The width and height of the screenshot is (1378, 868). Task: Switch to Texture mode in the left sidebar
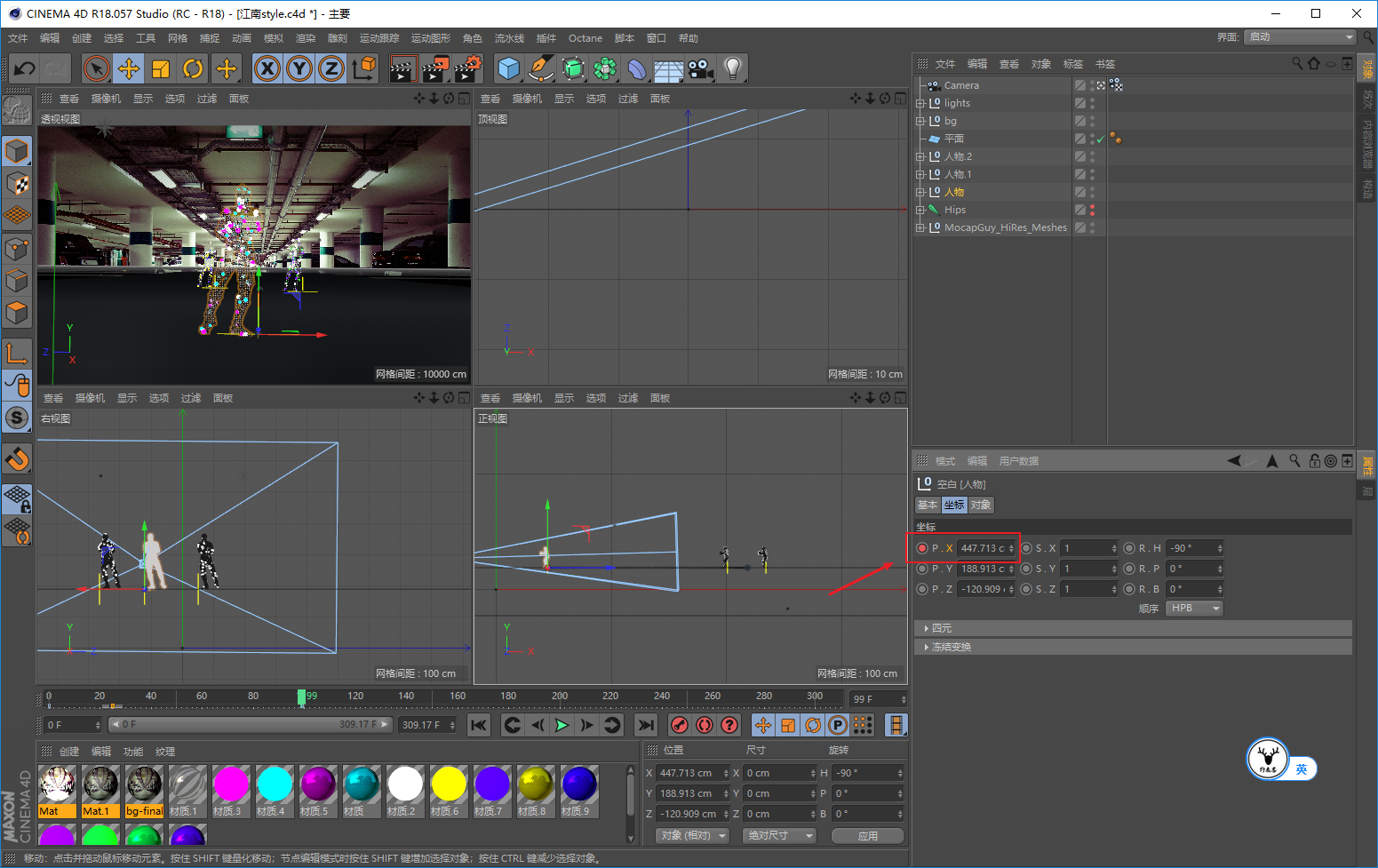coord(17,184)
